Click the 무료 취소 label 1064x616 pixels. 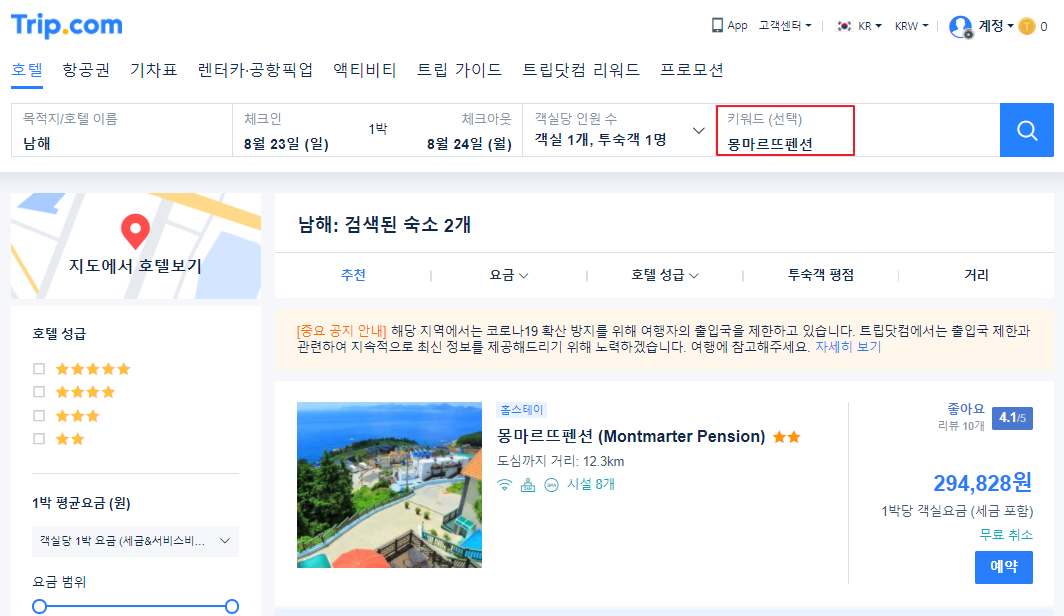click(1006, 535)
